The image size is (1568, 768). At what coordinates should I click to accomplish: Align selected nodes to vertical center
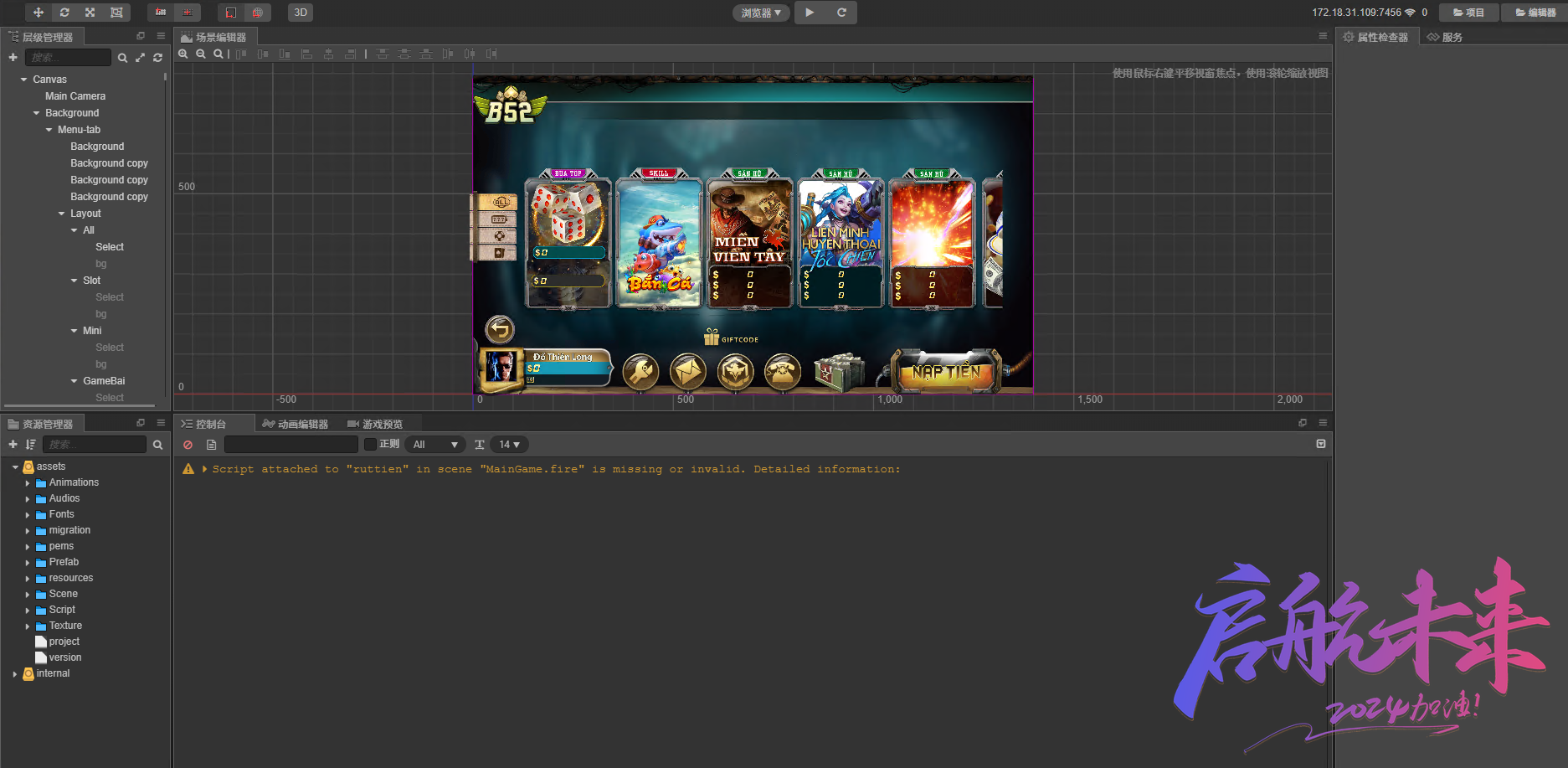click(263, 54)
